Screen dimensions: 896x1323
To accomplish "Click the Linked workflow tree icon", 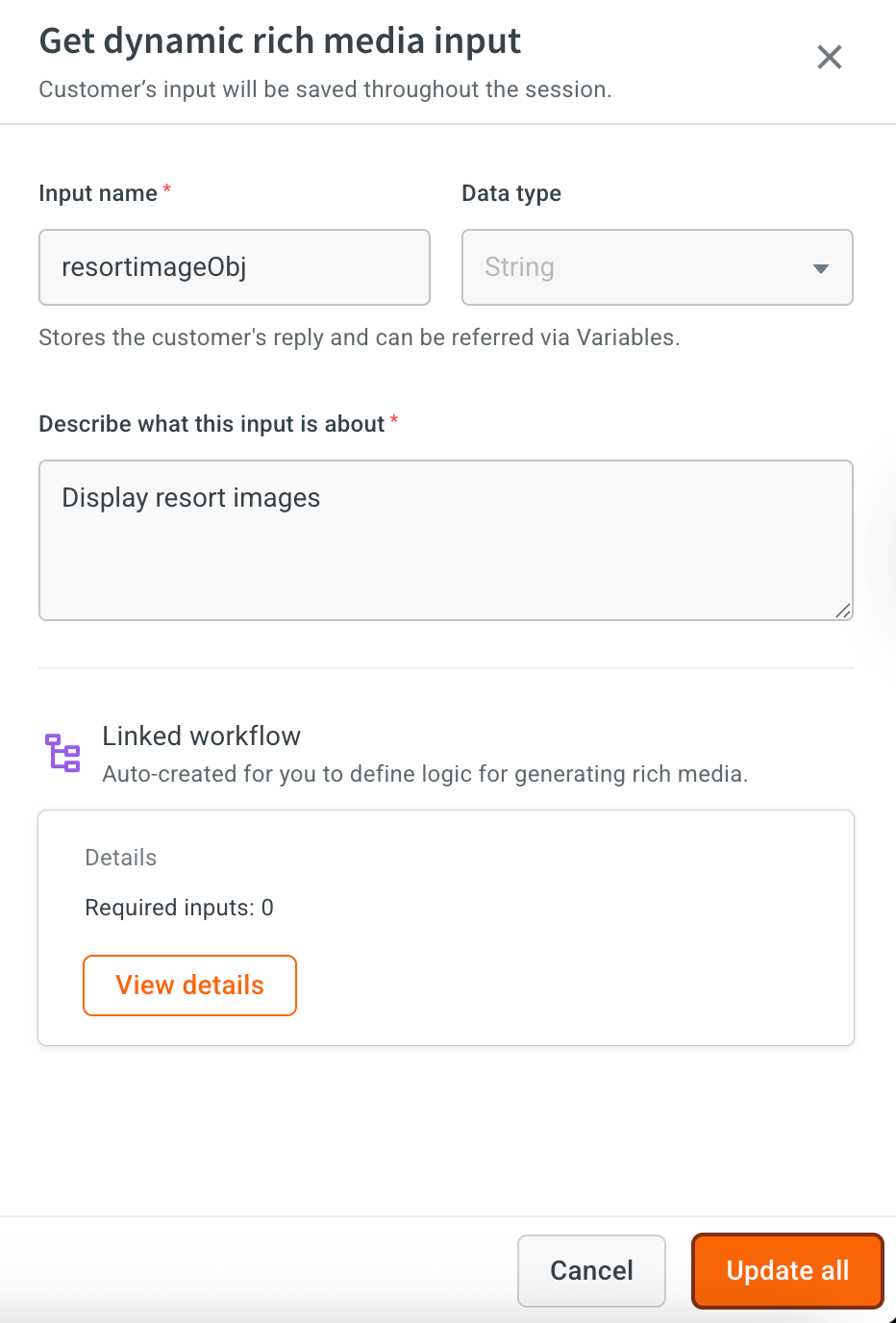I will (x=63, y=753).
